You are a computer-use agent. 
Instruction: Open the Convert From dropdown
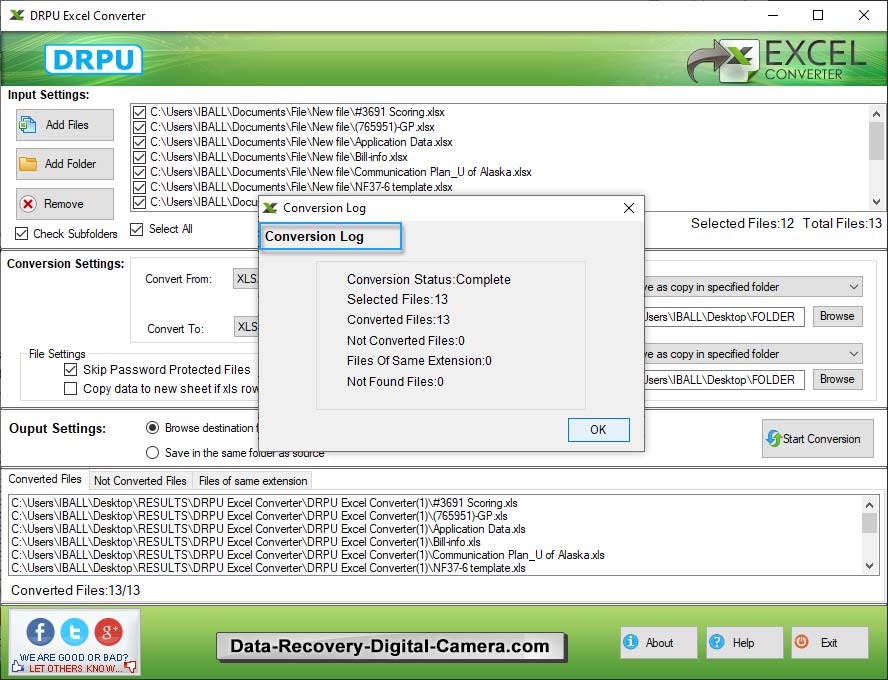[x=246, y=279]
